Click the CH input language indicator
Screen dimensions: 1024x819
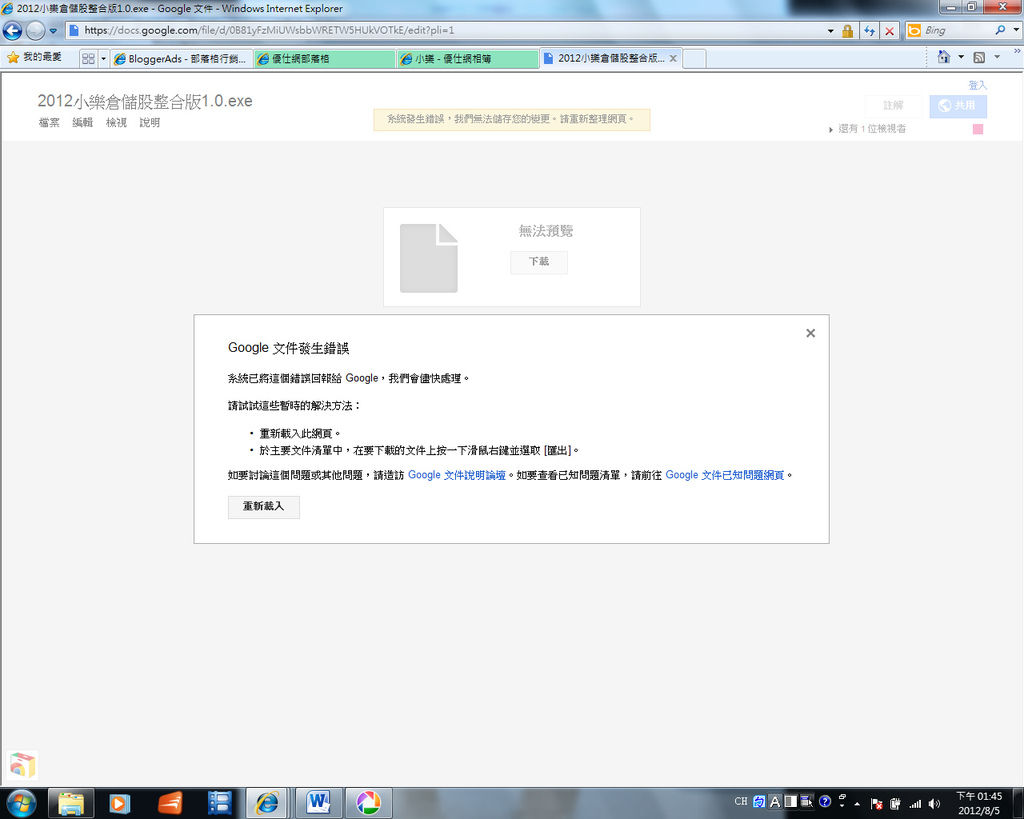(x=741, y=801)
